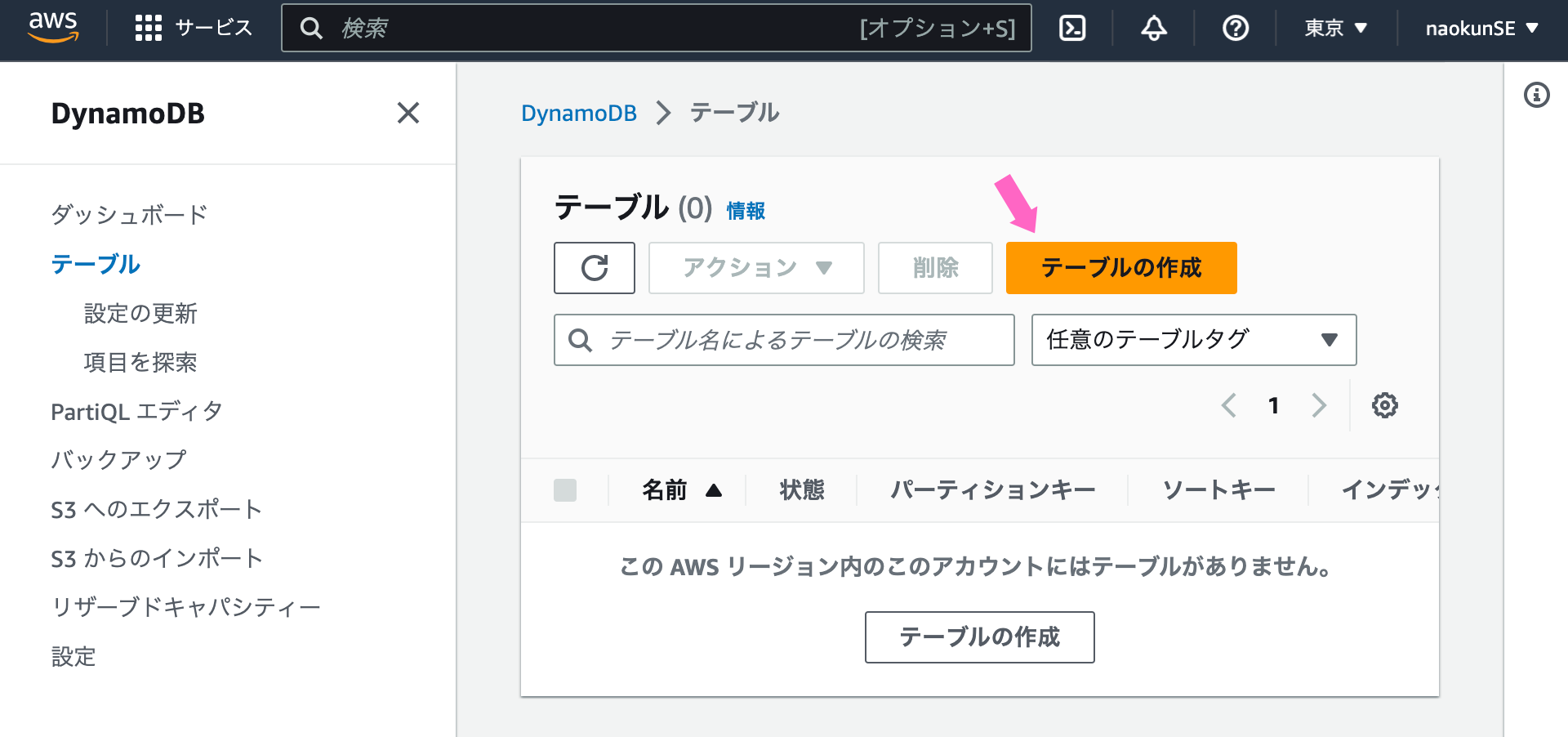The image size is (1568, 737).
Task: Open PartiQL エディタ
Action: tap(136, 411)
